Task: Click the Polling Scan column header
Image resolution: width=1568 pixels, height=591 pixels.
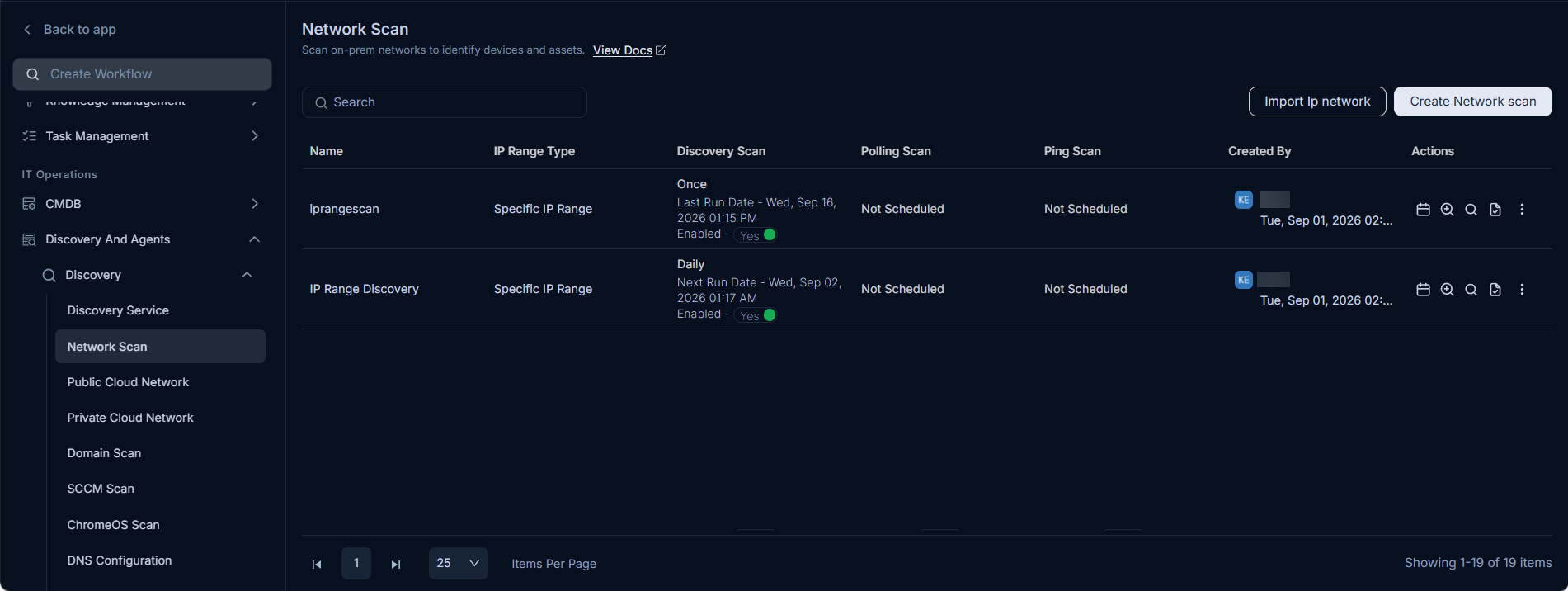Action: point(896,151)
